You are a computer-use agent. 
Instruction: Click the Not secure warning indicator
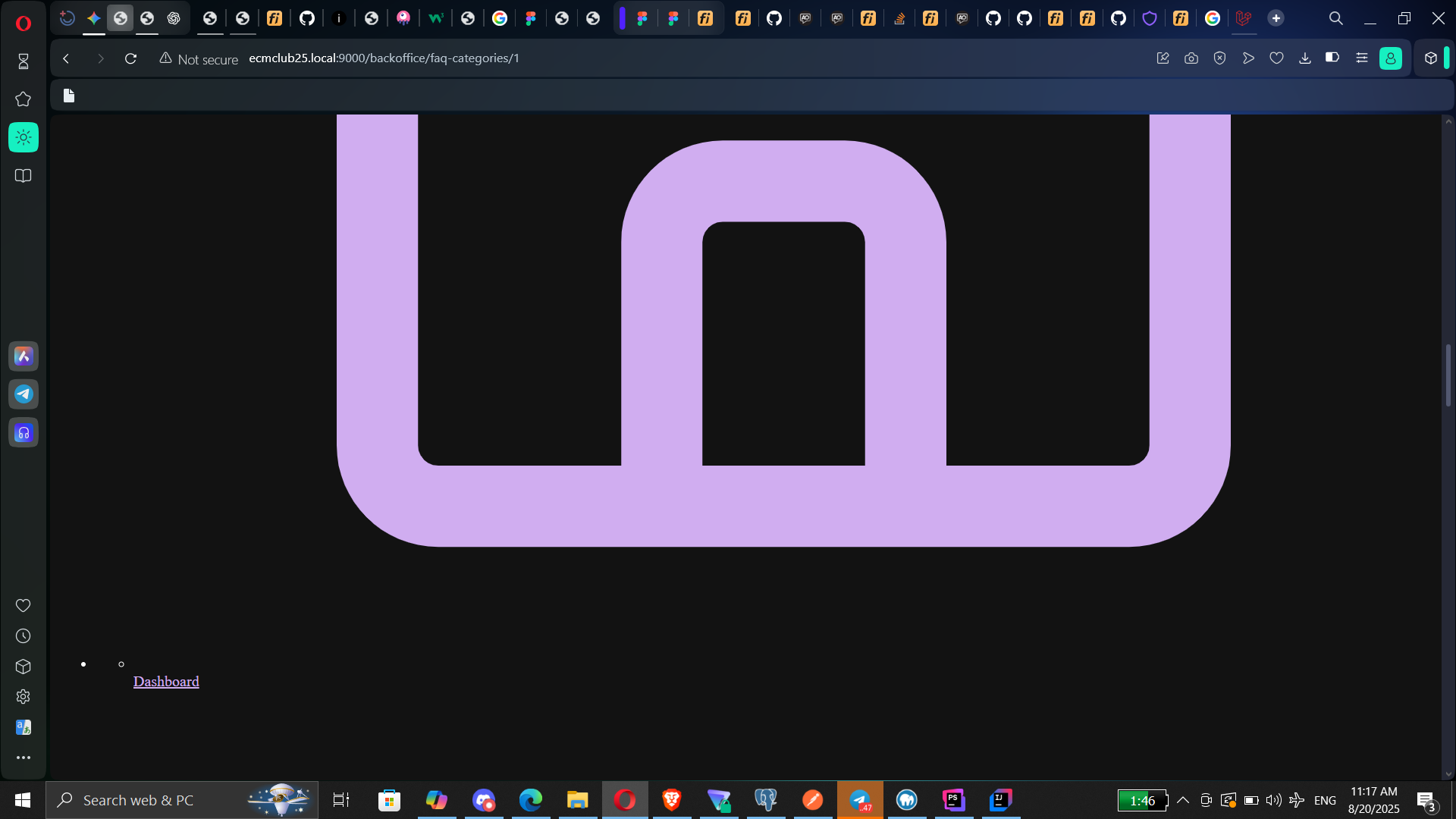point(199,58)
